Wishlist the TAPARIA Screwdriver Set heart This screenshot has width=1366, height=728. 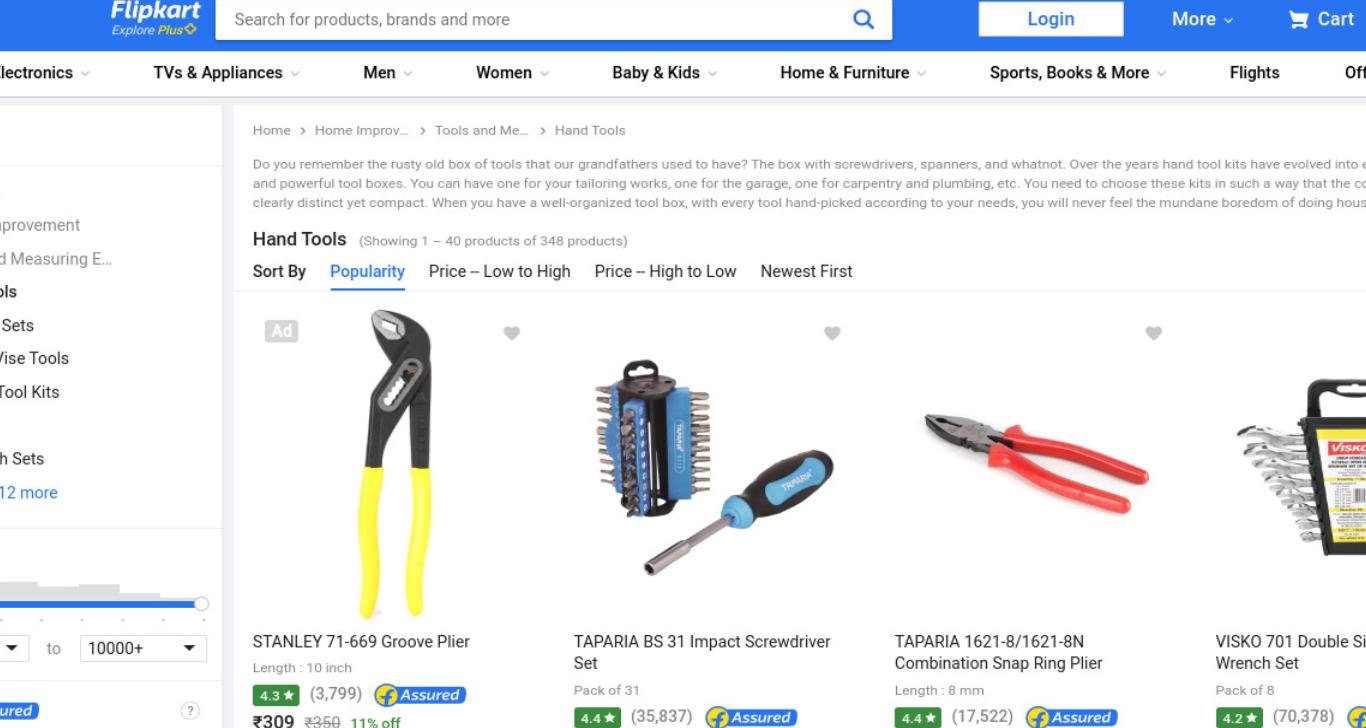click(x=832, y=333)
